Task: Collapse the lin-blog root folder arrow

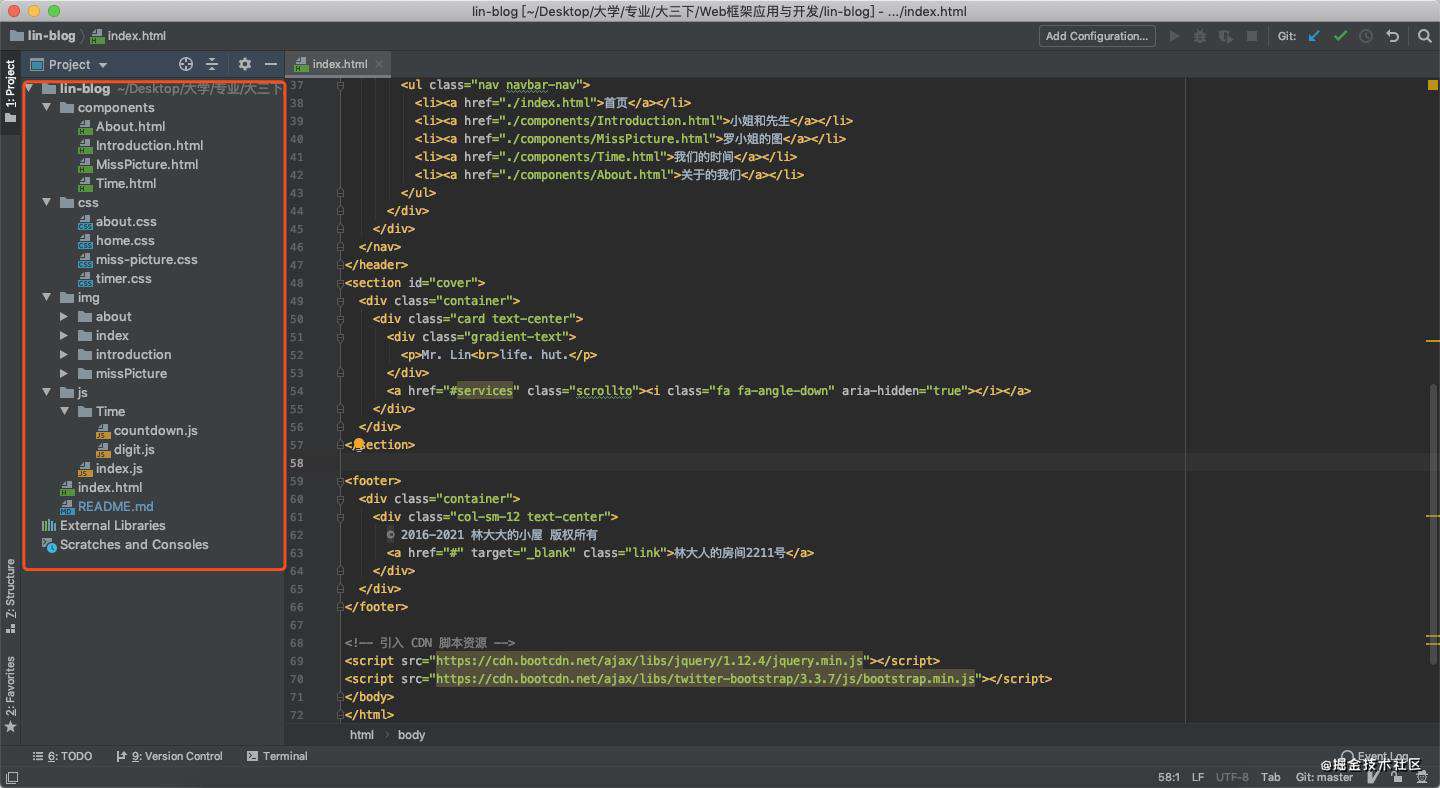Action: tap(29, 88)
